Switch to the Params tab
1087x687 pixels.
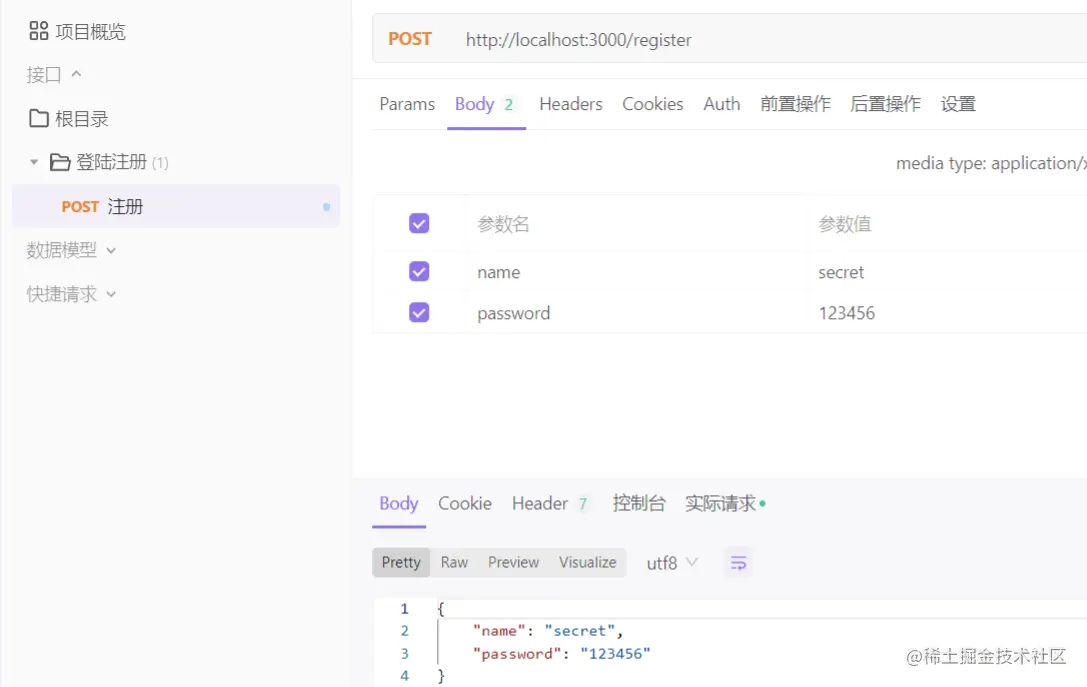407,104
